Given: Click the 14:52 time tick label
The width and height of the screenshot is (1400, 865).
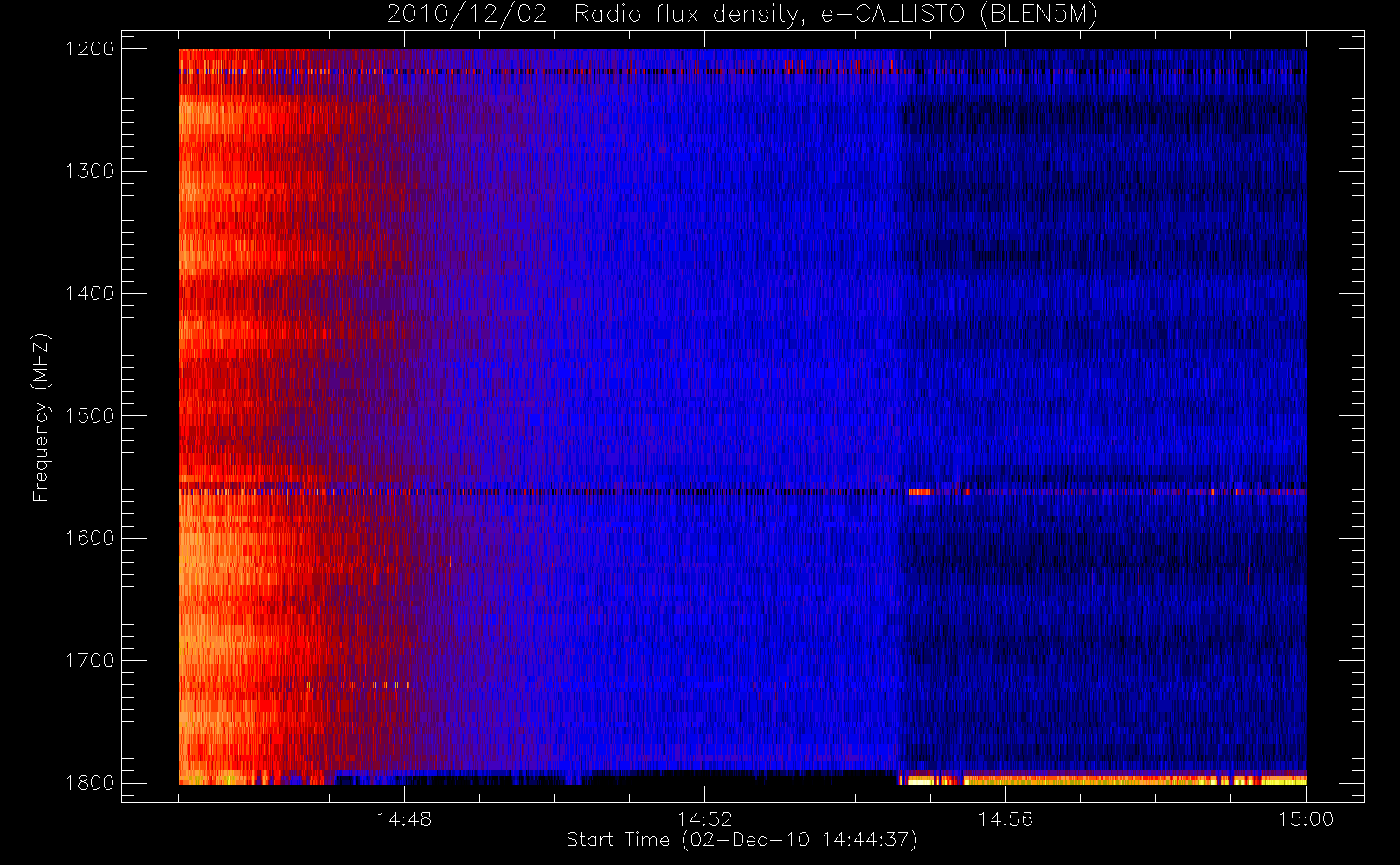Looking at the screenshot, I should [x=704, y=819].
